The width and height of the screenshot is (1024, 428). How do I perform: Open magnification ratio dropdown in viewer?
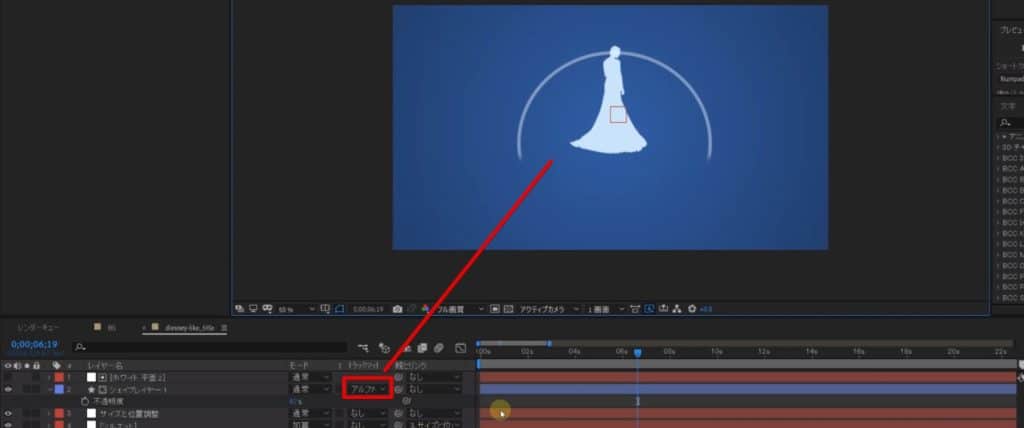(296, 308)
